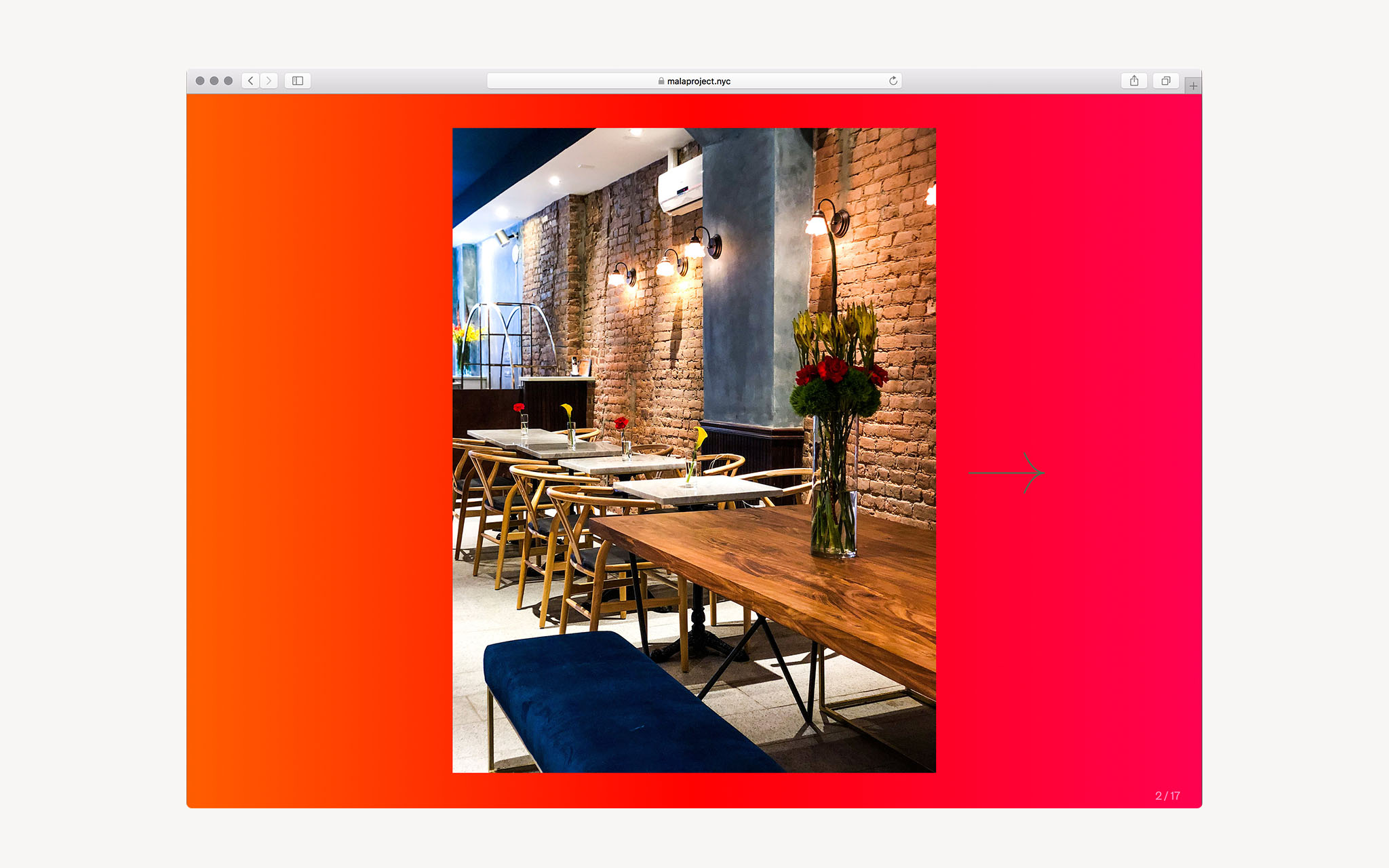Open a new tab with plus button
This screenshot has height=868, width=1389.
[1194, 85]
